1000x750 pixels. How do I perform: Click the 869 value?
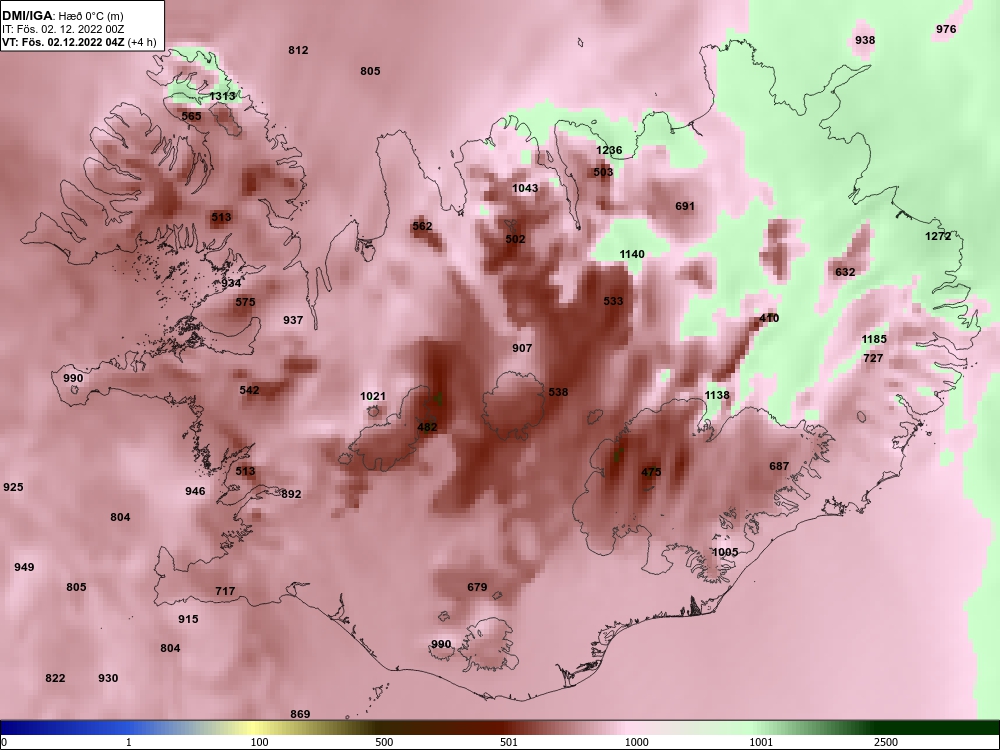click(x=300, y=714)
